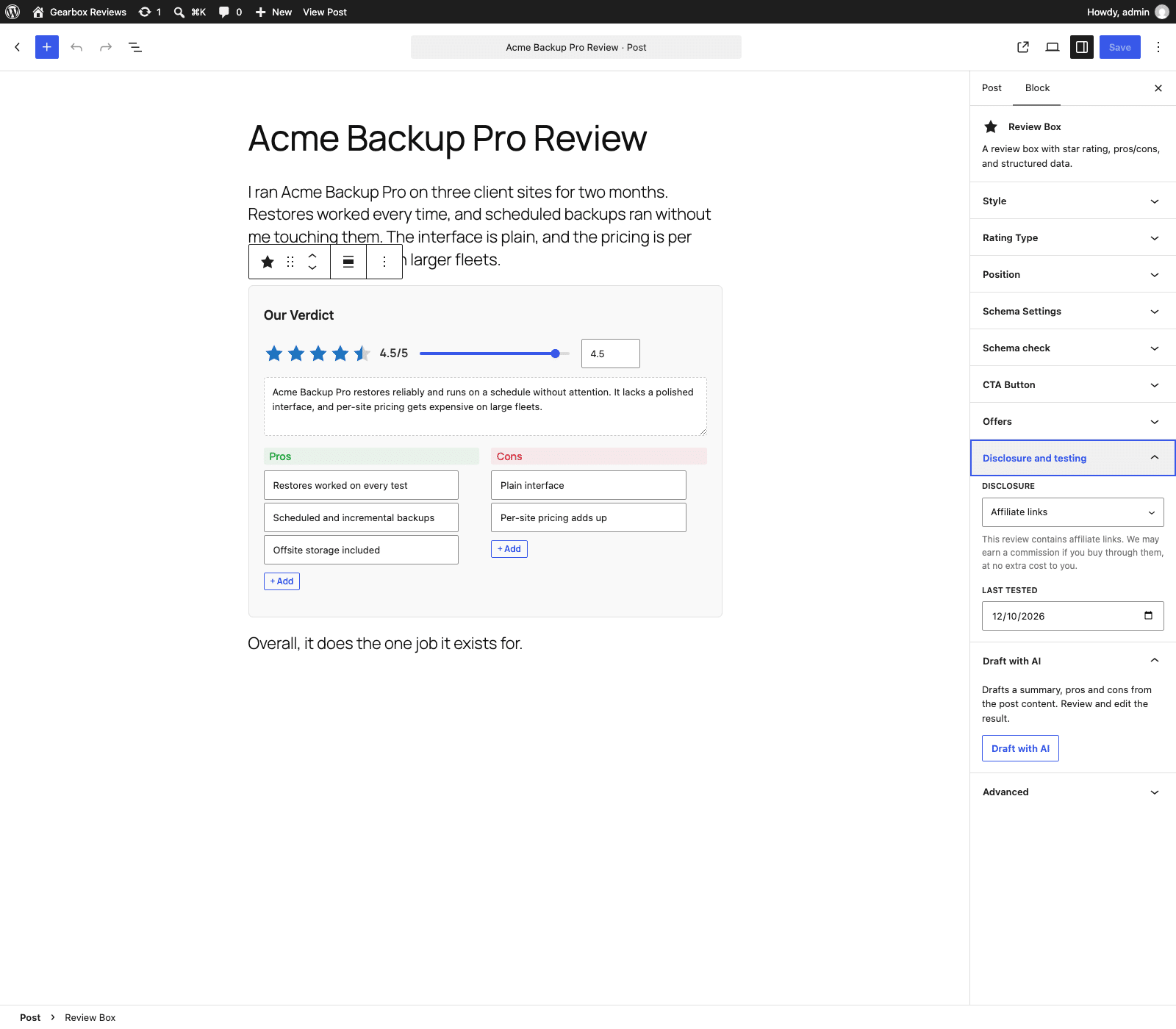This screenshot has height=1029, width=1176.
Task: Click the 4.5 rating number field
Action: click(x=611, y=354)
